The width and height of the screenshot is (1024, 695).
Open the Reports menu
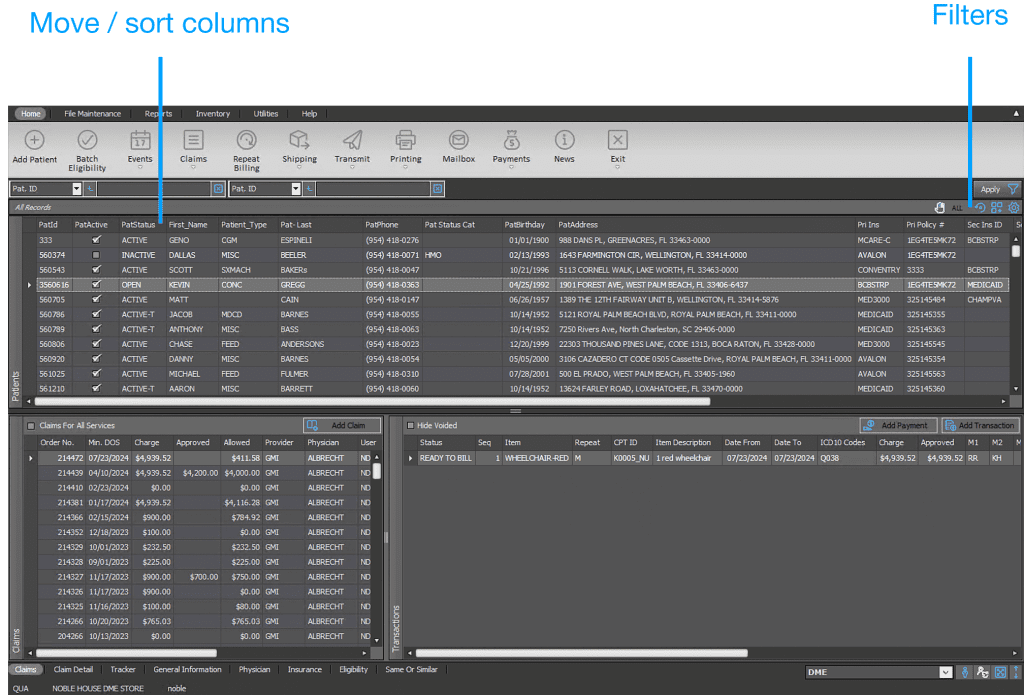pos(157,113)
